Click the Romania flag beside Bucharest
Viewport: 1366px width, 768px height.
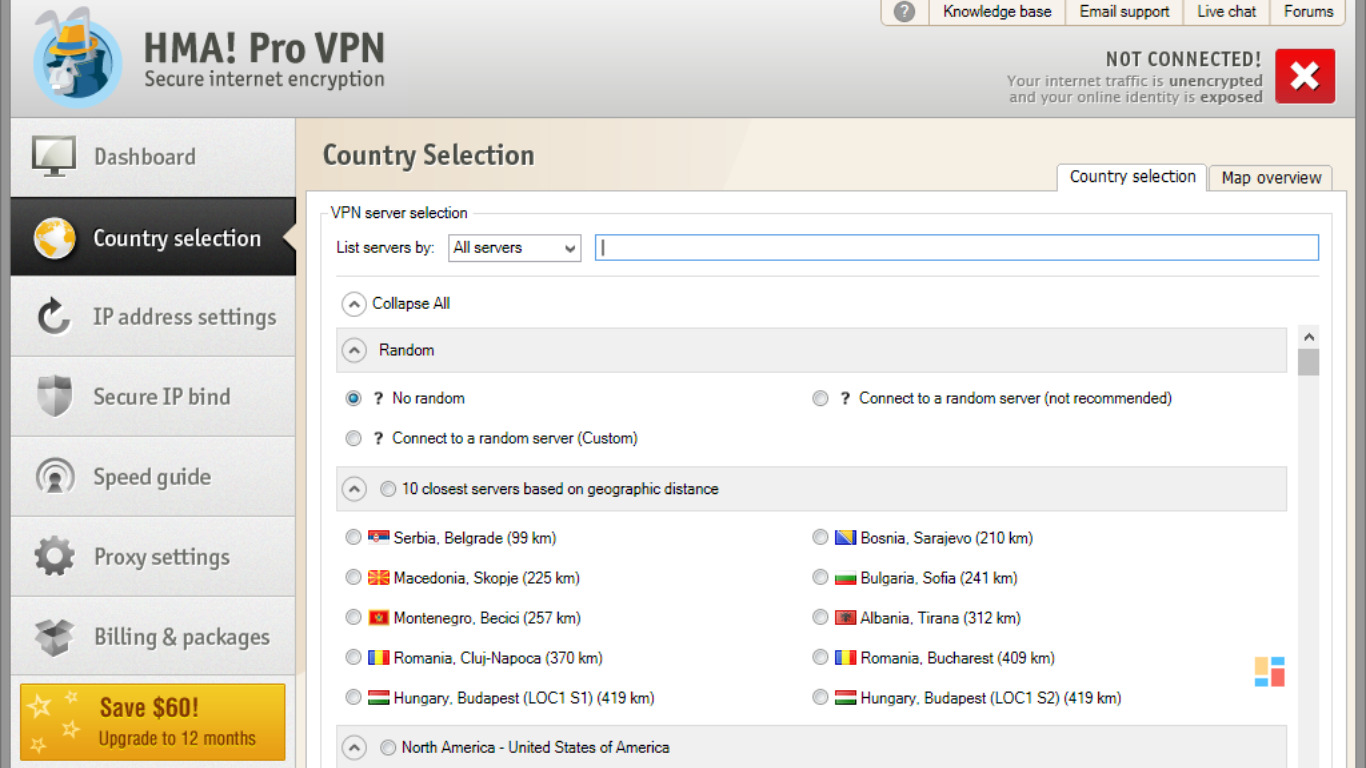pyautogui.click(x=845, y=658)
